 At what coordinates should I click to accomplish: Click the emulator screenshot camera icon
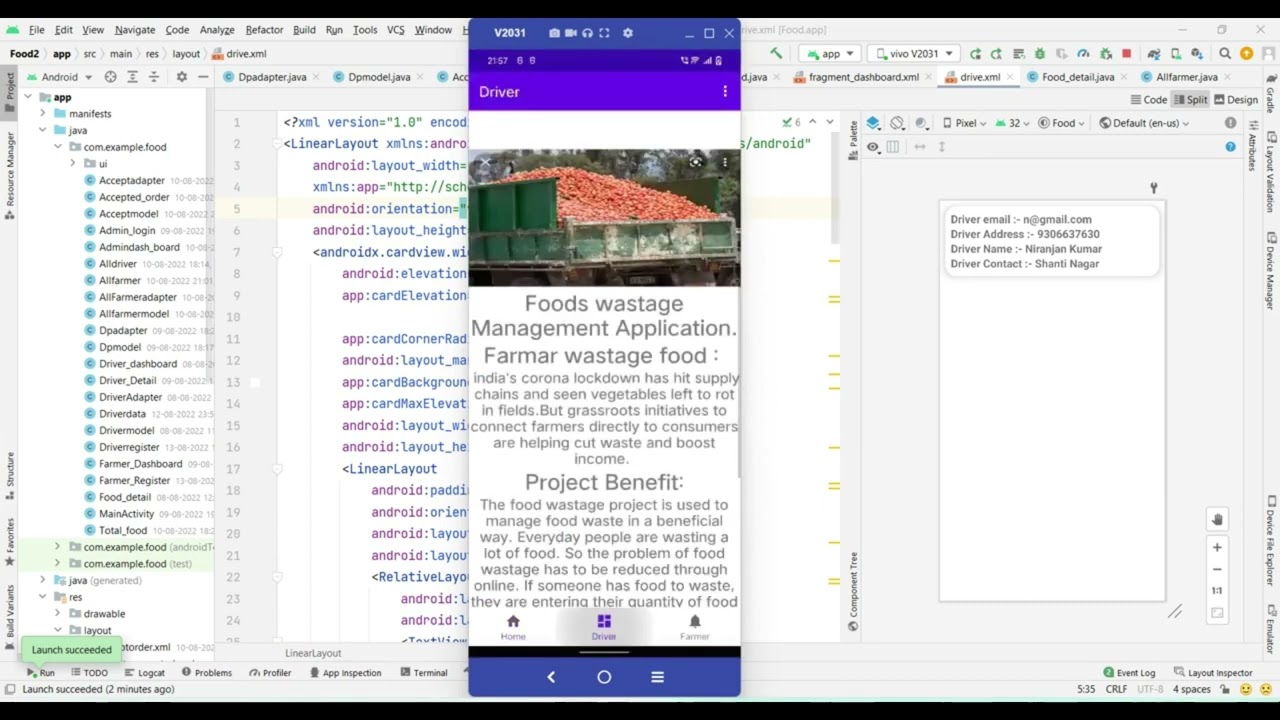click(554, 33)
